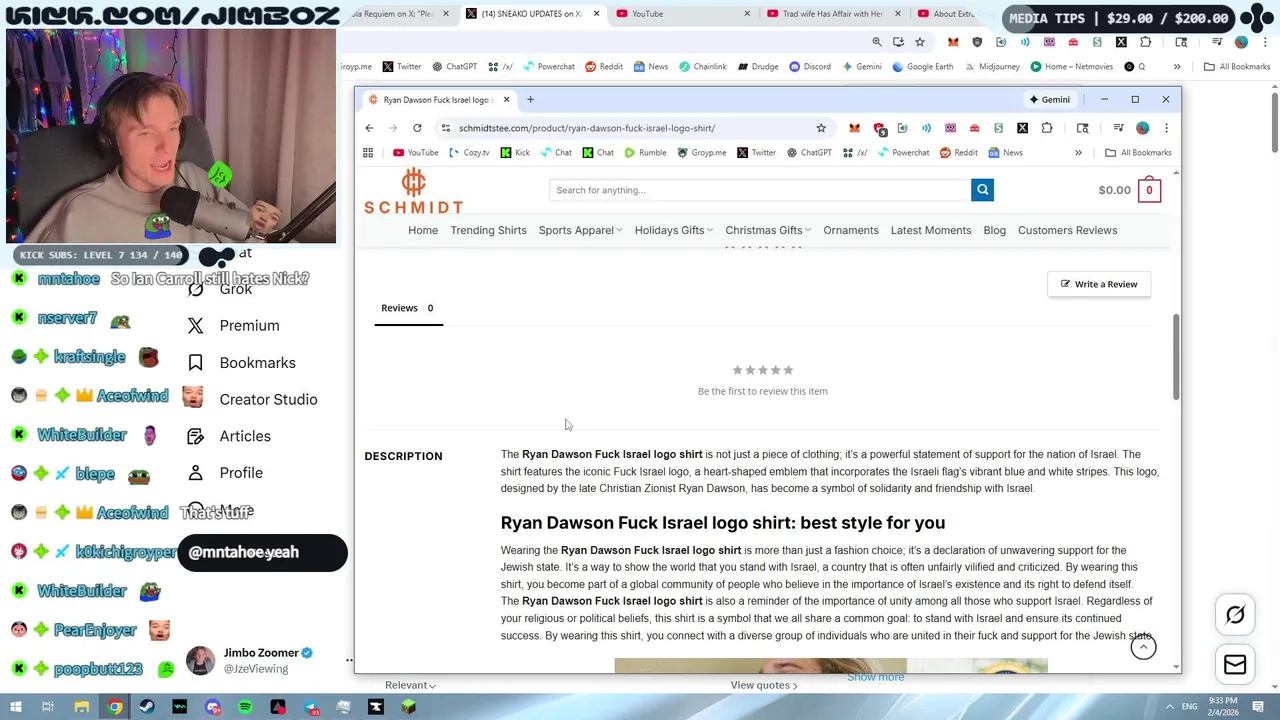Screen dimensions: 1280x720
Task: Open the shopping cart showing $0.00
Action: [1129, 190]
